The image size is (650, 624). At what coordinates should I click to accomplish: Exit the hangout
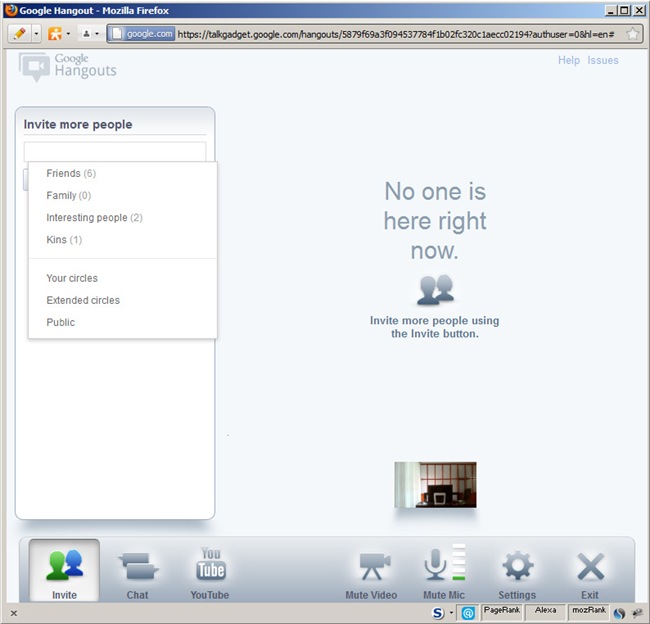pyautogui.click(x=590, y=575)
